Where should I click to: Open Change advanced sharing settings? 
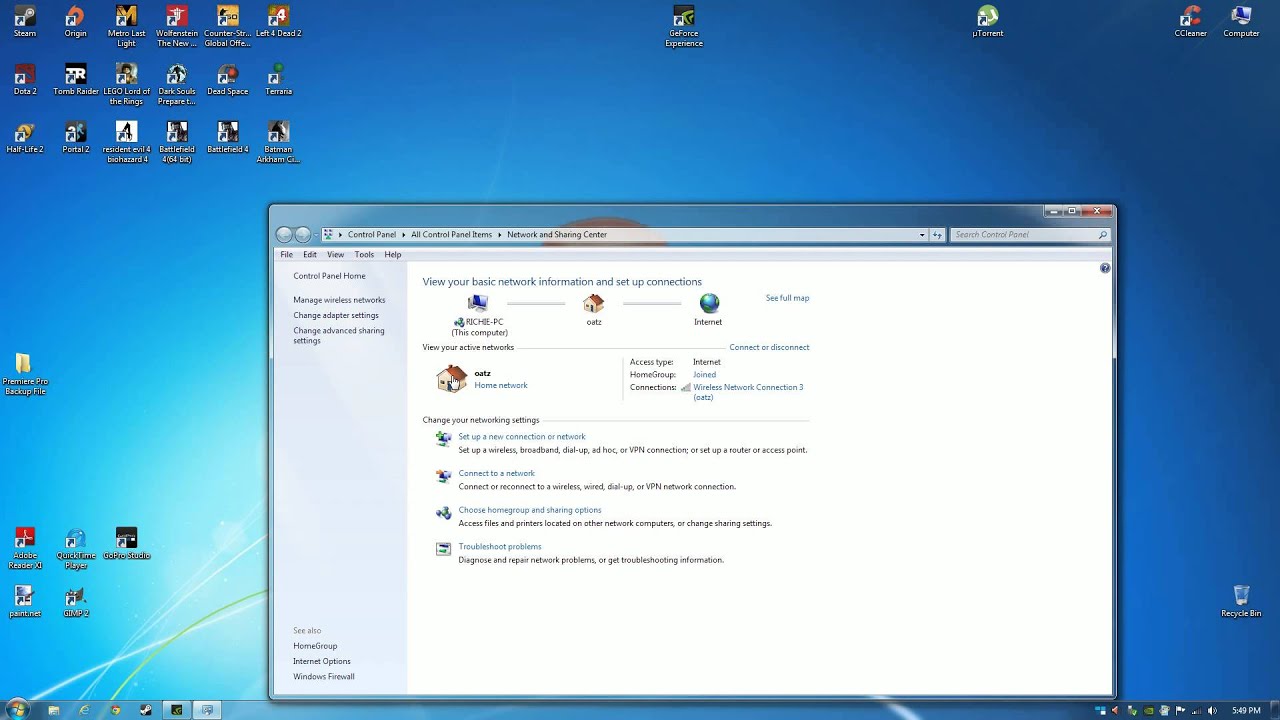tap(339, 336)
